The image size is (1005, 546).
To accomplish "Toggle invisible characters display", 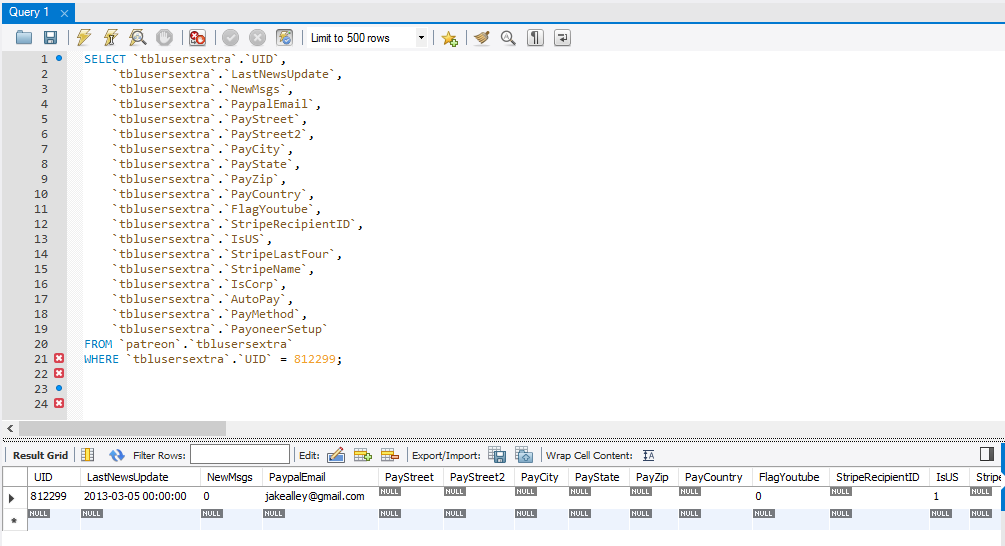I will point(535,38).
